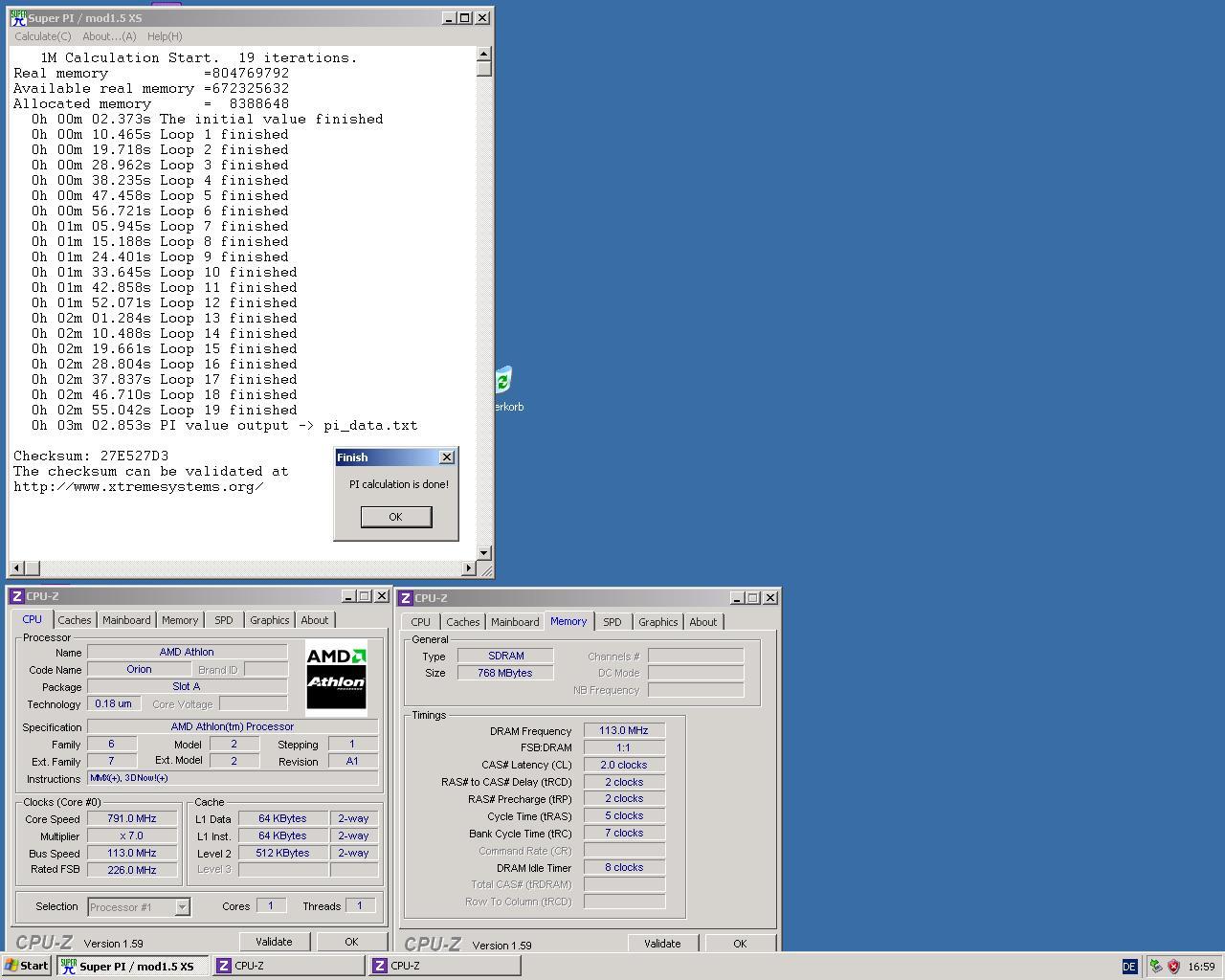Open the Calculate(C) menu
Viewport: 1225px width, 980px height.
point(43,36)
